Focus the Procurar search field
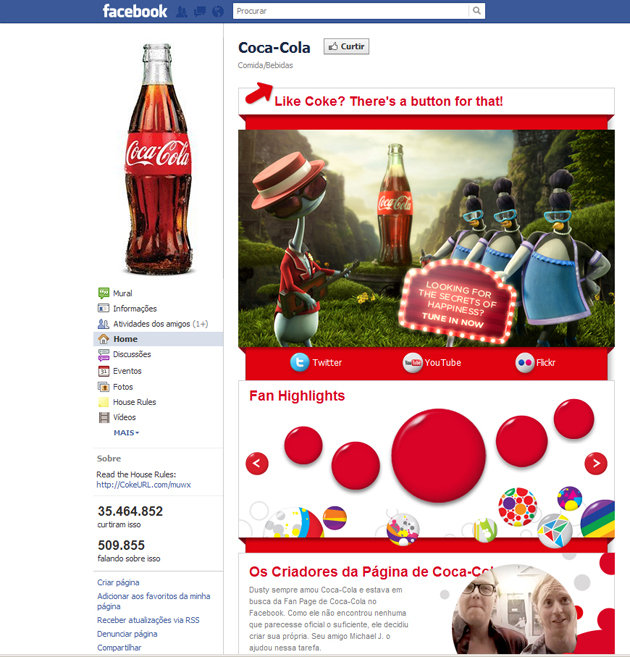Screen dimensions: 630x657 pos(351,11)
